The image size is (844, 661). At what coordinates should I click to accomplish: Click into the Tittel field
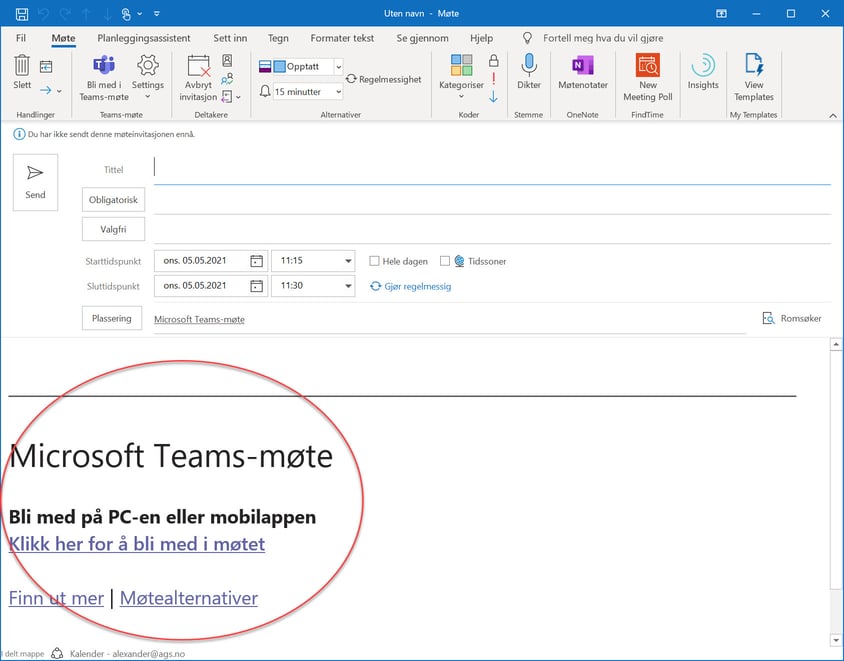point(492,170)
